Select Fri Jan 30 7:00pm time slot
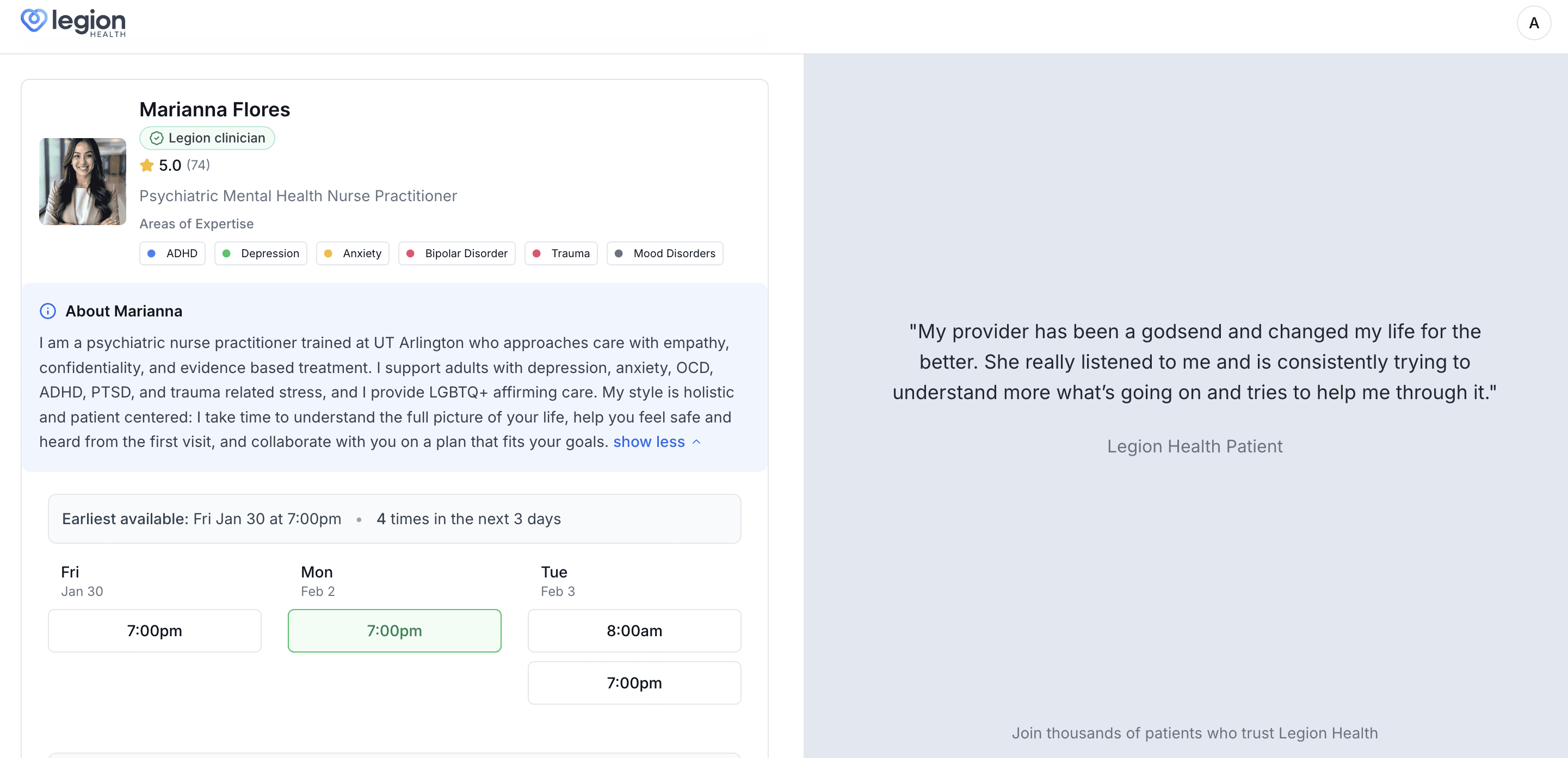This screenshot has height=758, width=1568. (155, 630)
